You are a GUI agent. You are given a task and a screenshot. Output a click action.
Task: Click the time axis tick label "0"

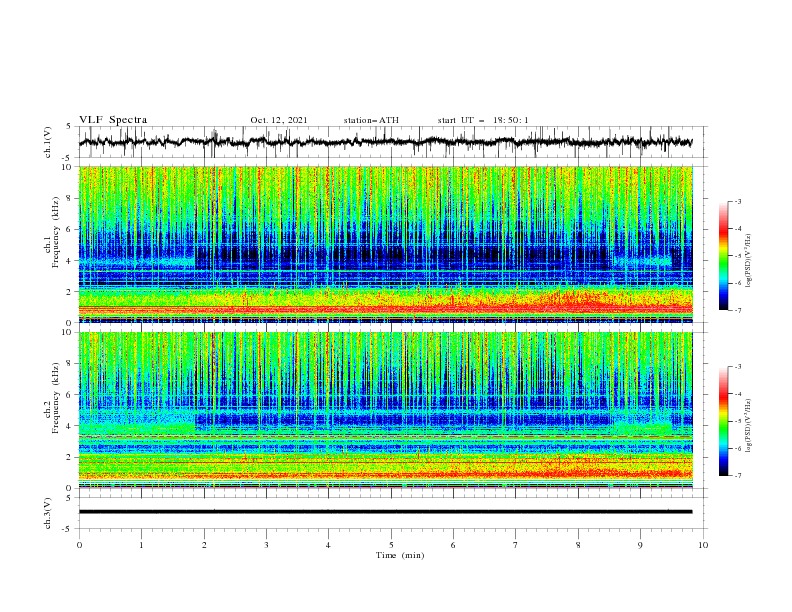point(79,545)
